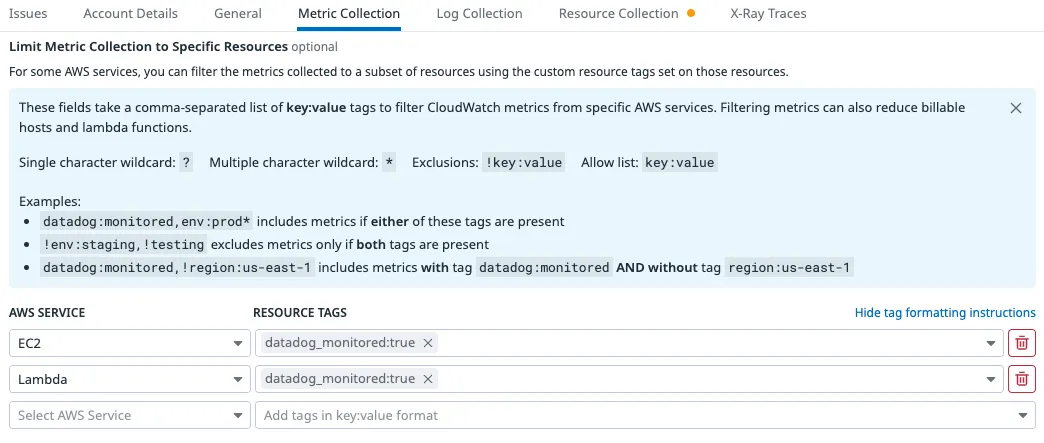The image size is (1044, 443).
Task: Open the Lambda service dropdown
Action: point(129,379)
